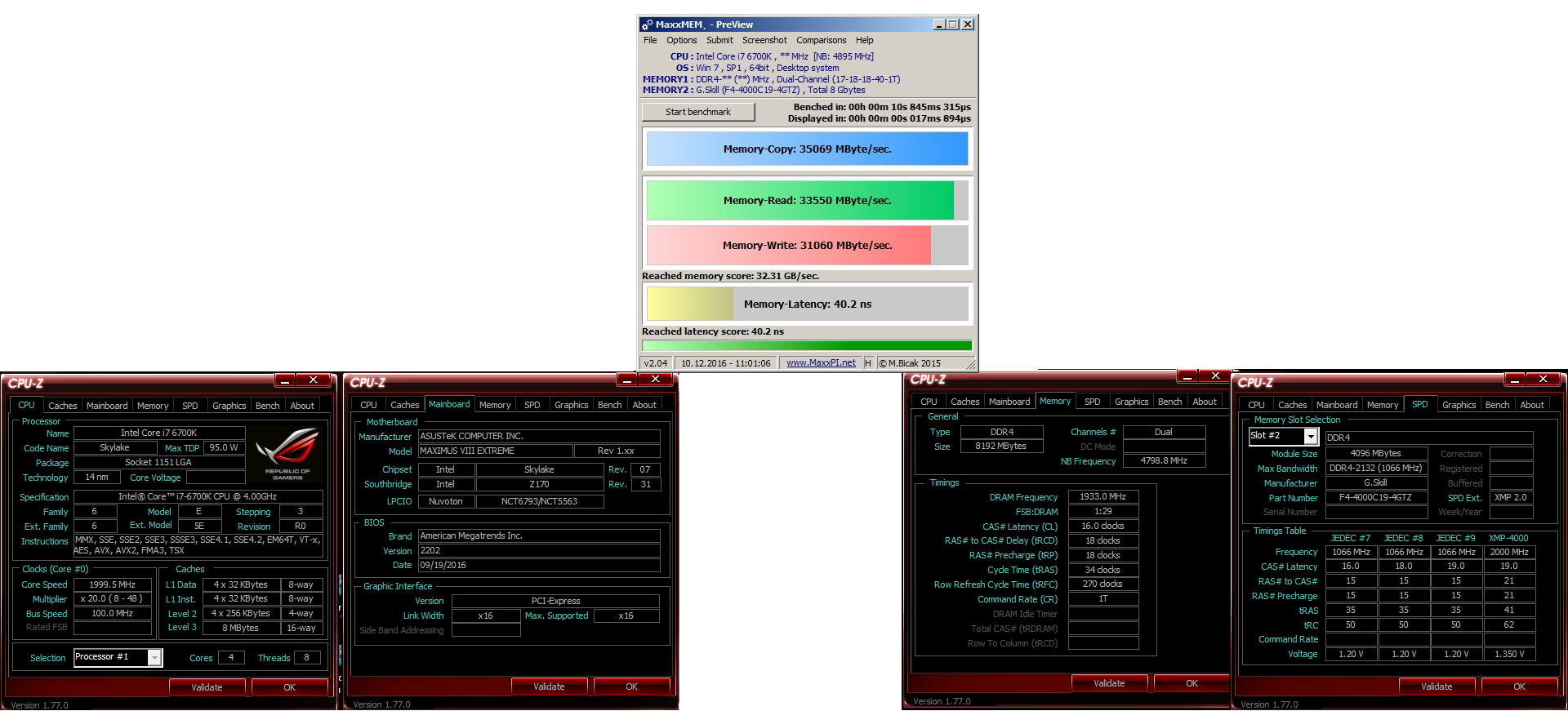
Task: Open the Screenshot menu in MaxxMEM
Action: 764,40
